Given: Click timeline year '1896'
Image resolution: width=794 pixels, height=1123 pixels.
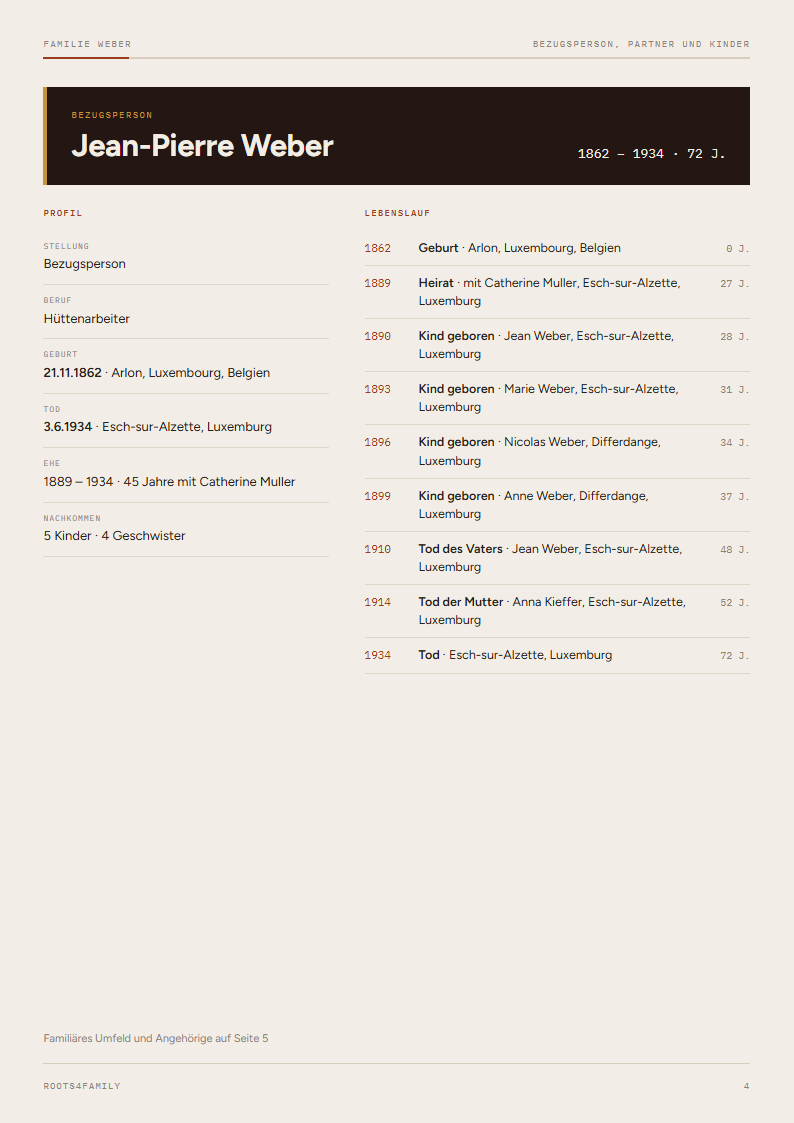Looking at the screenshot, I should pyautogui.click(x=377, y=443).
